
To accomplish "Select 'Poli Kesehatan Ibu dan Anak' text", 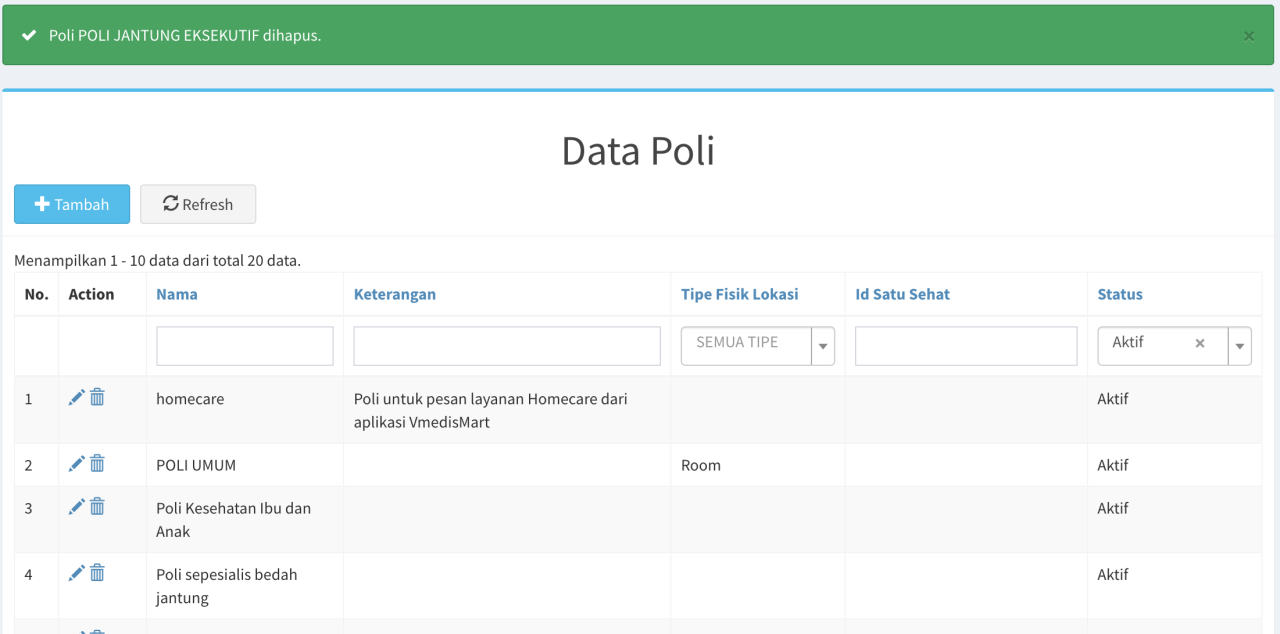I will click(x=233, y=520).
